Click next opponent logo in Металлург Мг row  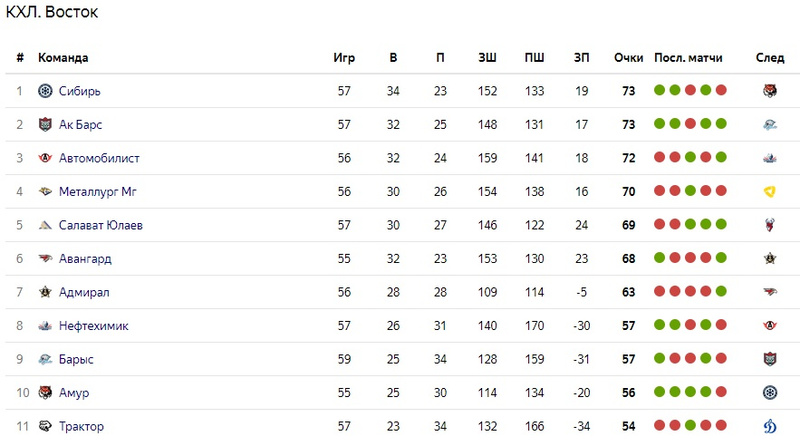coord(770,192)
